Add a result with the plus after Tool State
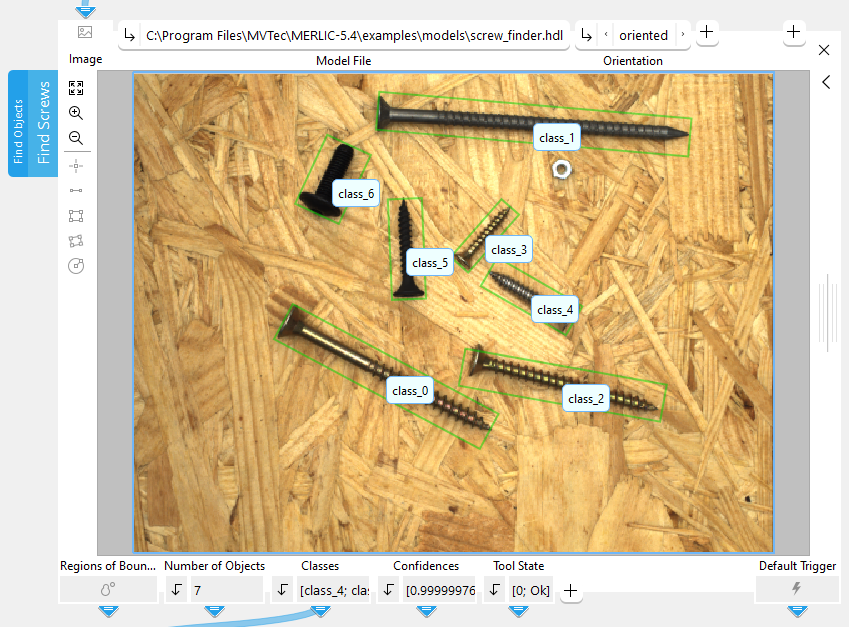The width and height of the screenshot is (849, 627). click(570, 591)
